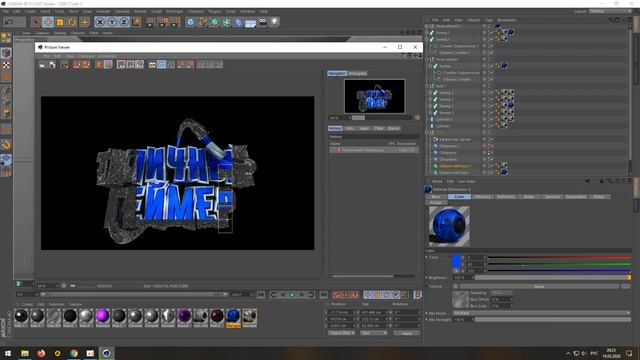The image size is (640, 360).
Task: Click the green Subdivision Surface generator icon
Action: (x=215, y=22)
